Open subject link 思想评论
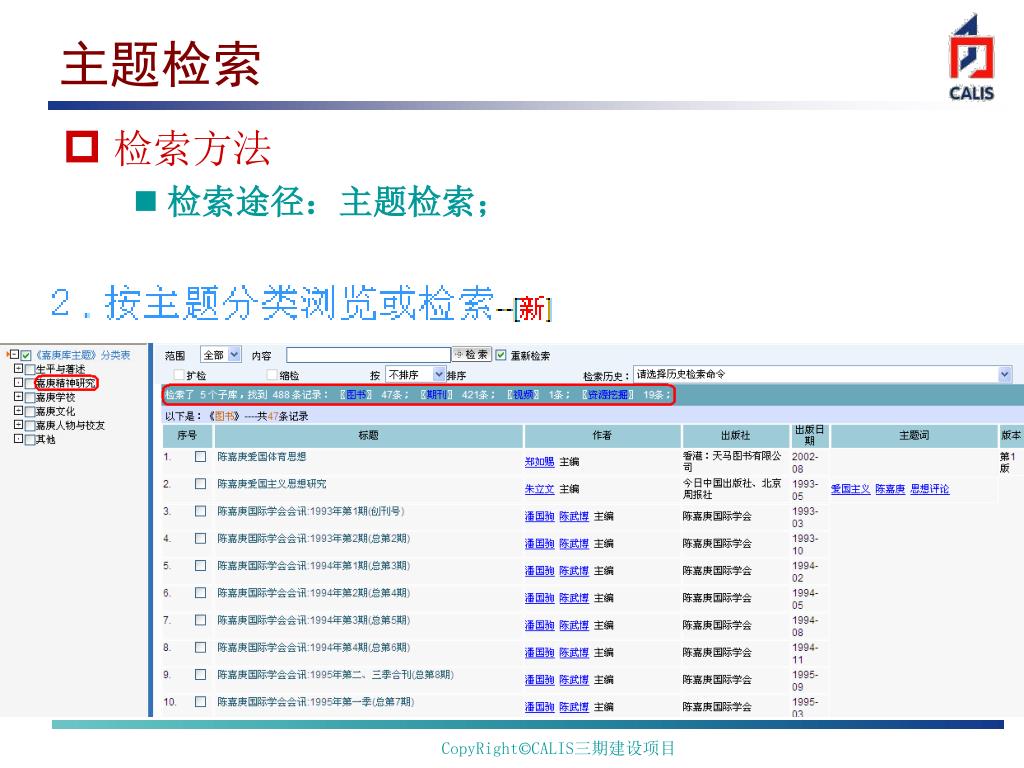The image size is (1024, 768). pos(929,489)
